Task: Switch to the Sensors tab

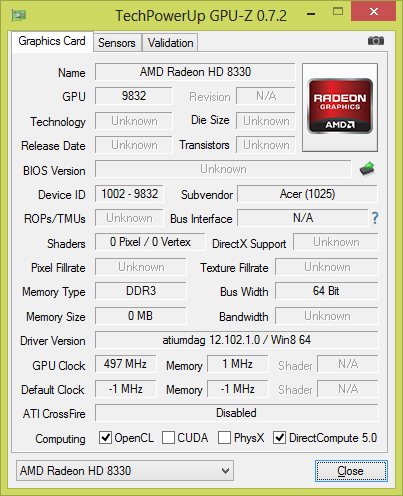Action: pyautogui.click(x=117, y=43)
